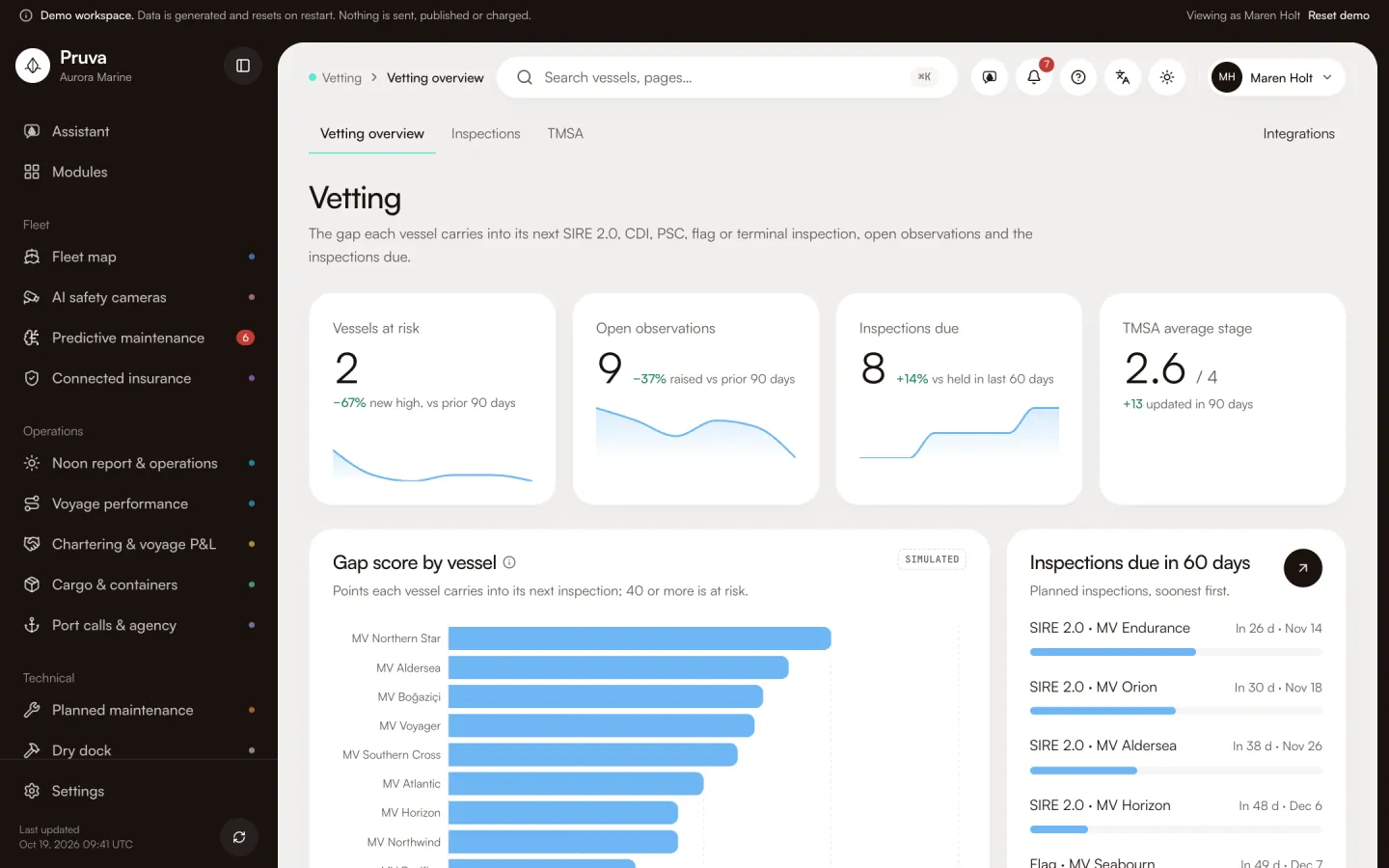Open Planned maintenance
This screenshot has height=868, width=1389.
coord(139,710)
